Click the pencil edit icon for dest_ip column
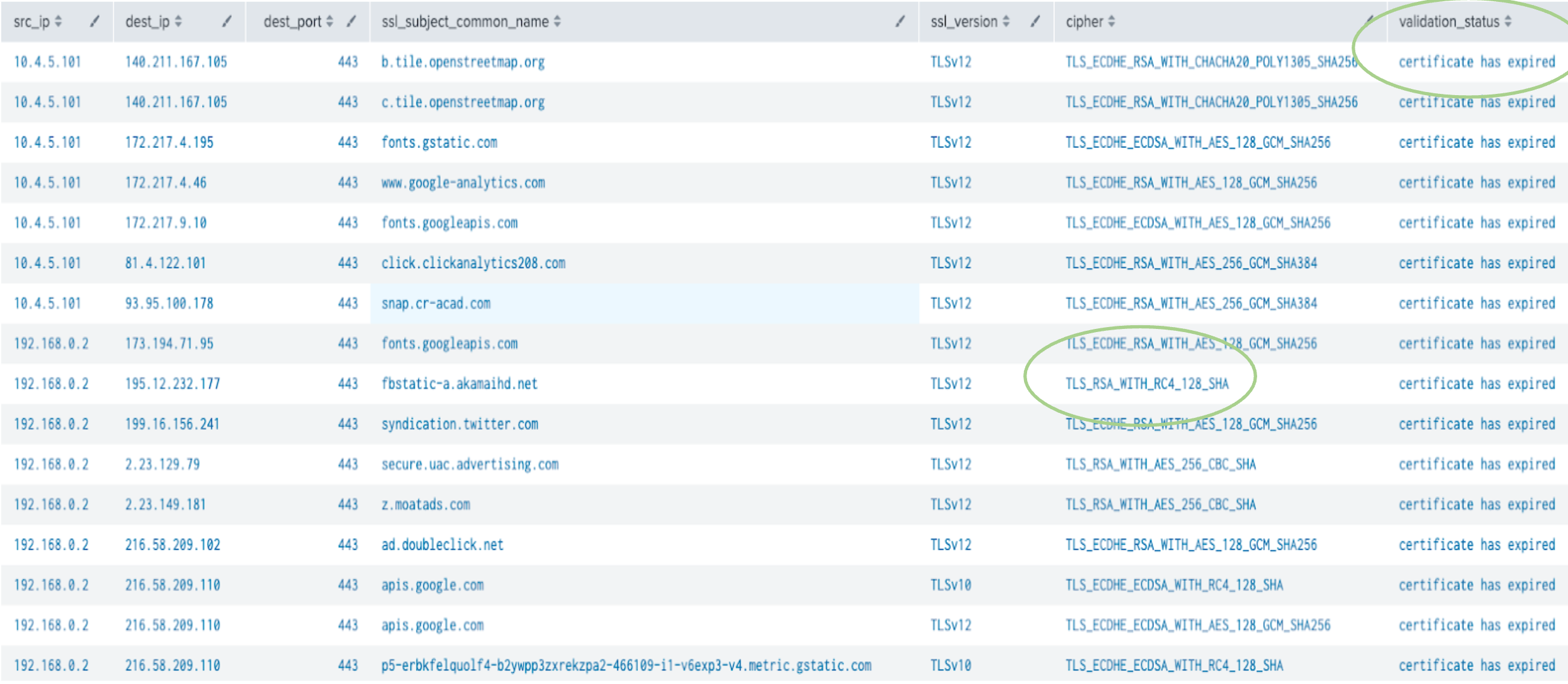Image resolution: width=1568 pixels, height=684 pixels. point(227,21)
